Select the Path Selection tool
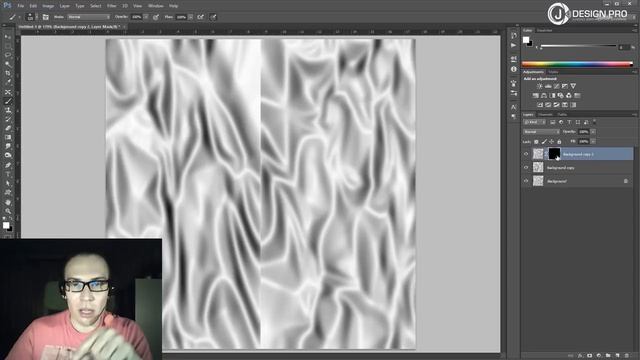 click(8, 183)
